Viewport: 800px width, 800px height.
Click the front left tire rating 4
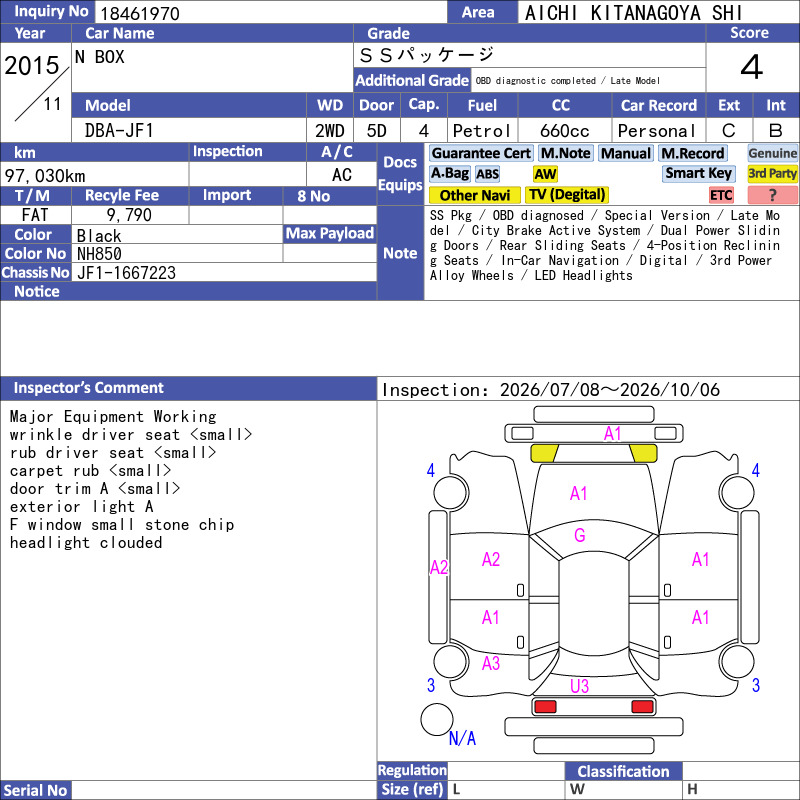pyautogui.click(x=431, y=470)
